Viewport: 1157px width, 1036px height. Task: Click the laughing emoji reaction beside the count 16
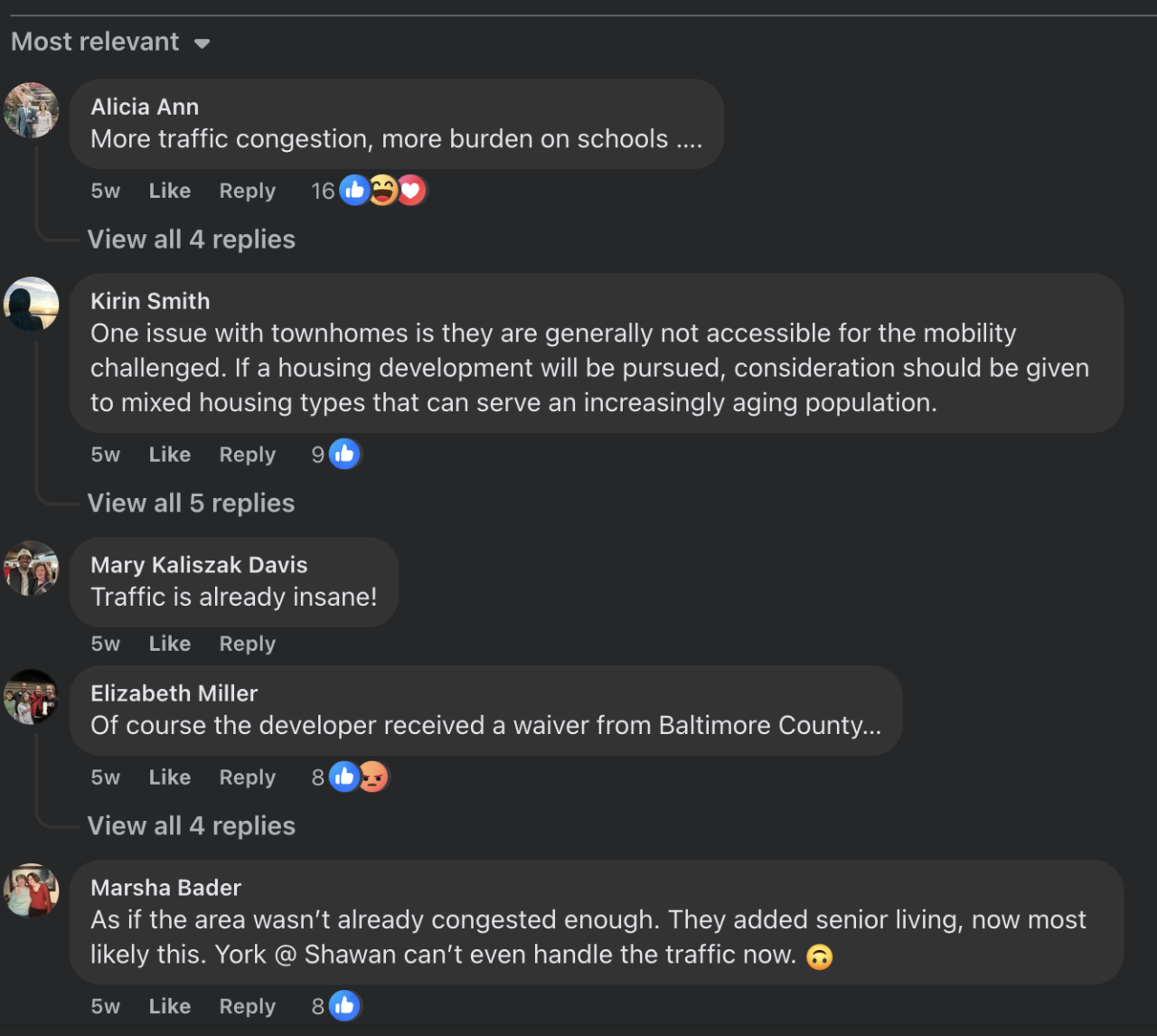(383, 190)
